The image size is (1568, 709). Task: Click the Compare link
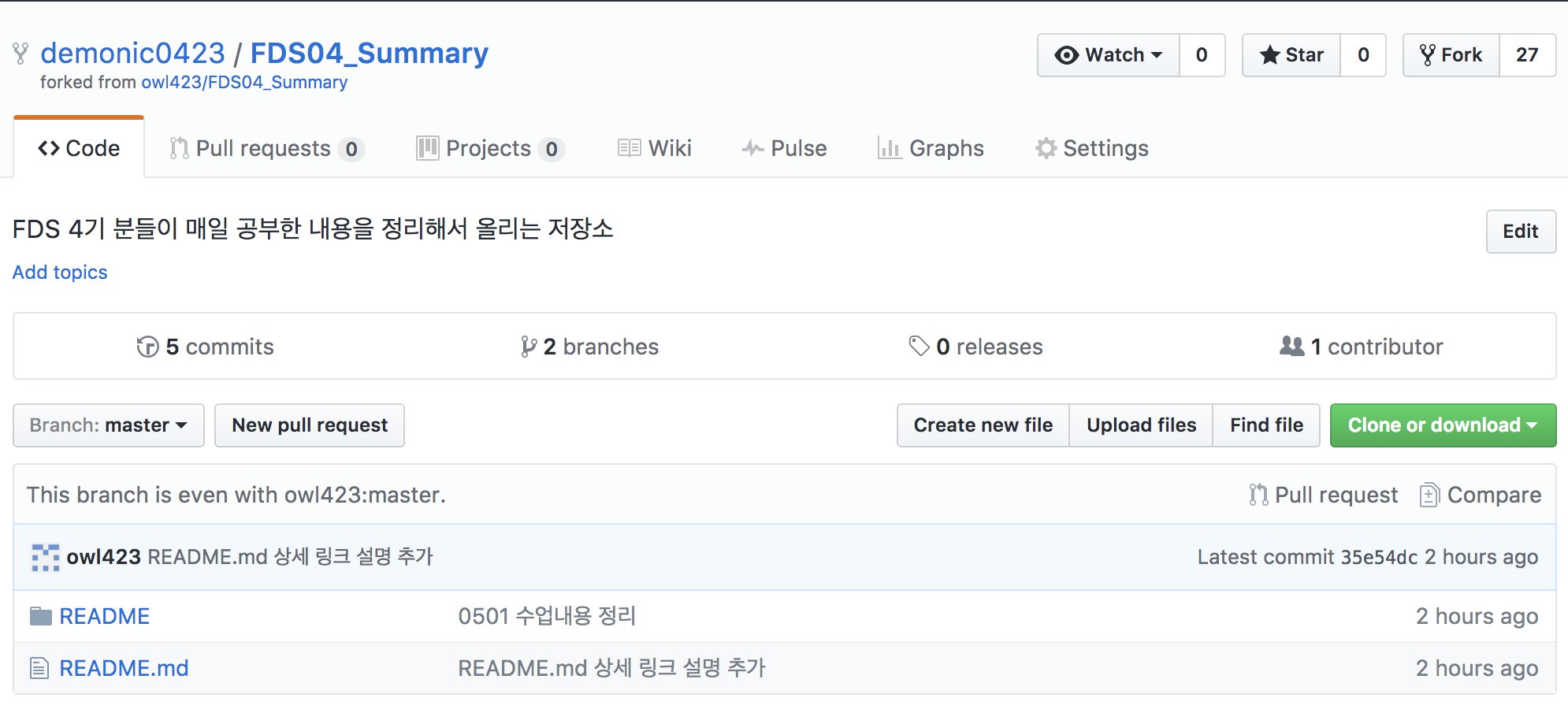tap(1481, 495)
